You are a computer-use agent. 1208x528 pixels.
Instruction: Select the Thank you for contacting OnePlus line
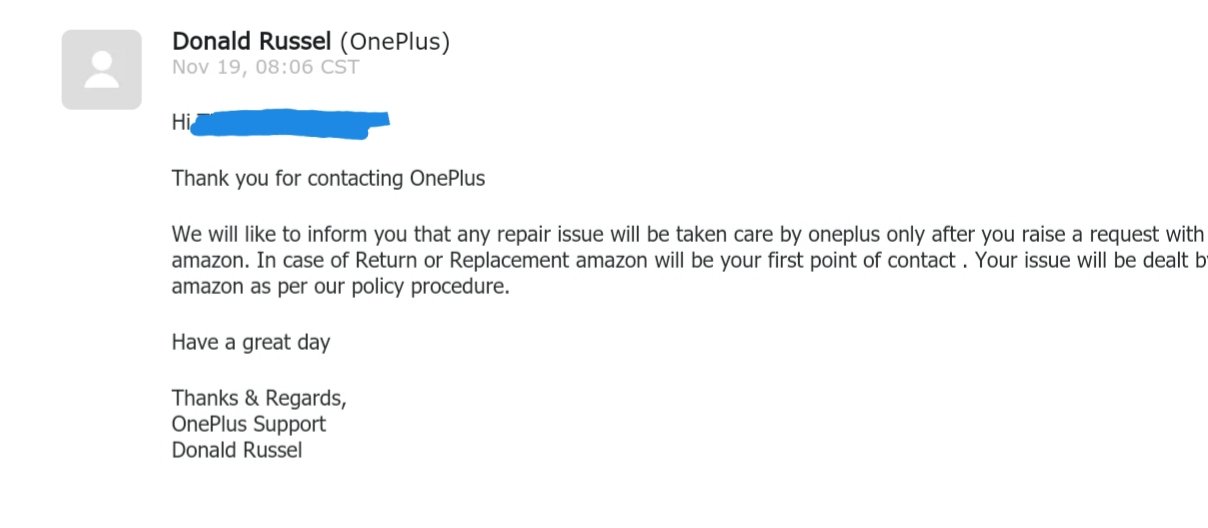click(x=328, y=179)
